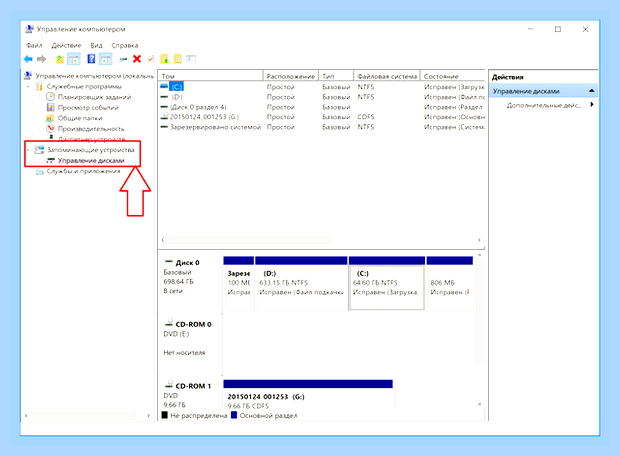Open the Справка menu
Image resolution: width=620 pixels, height=456 pixels.
tap(125, 45)
